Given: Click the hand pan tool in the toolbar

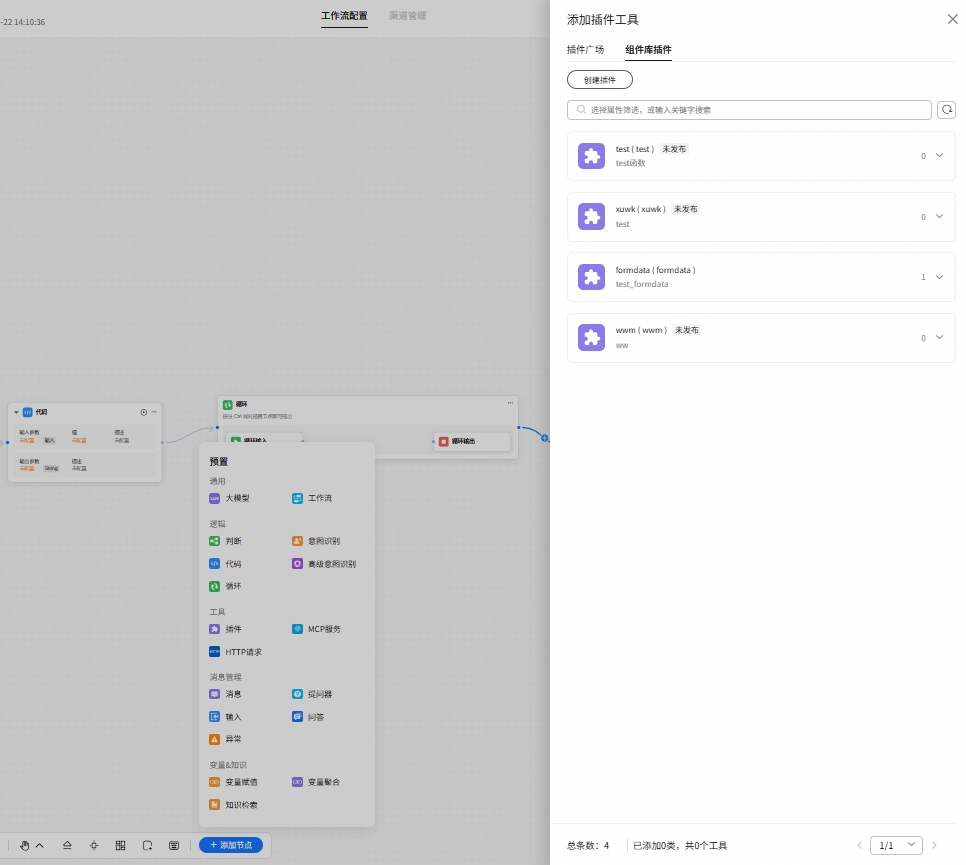Looking at the screenshot, I should [25, 845].
